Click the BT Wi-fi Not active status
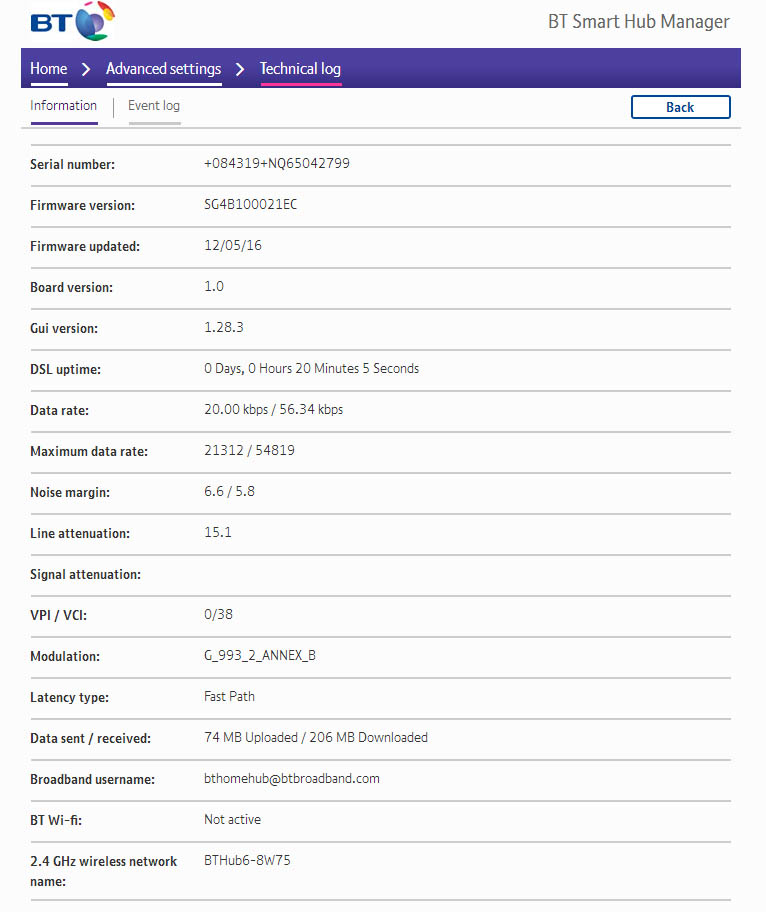Viewport: 766px width, 912px height. click(232, 820)
